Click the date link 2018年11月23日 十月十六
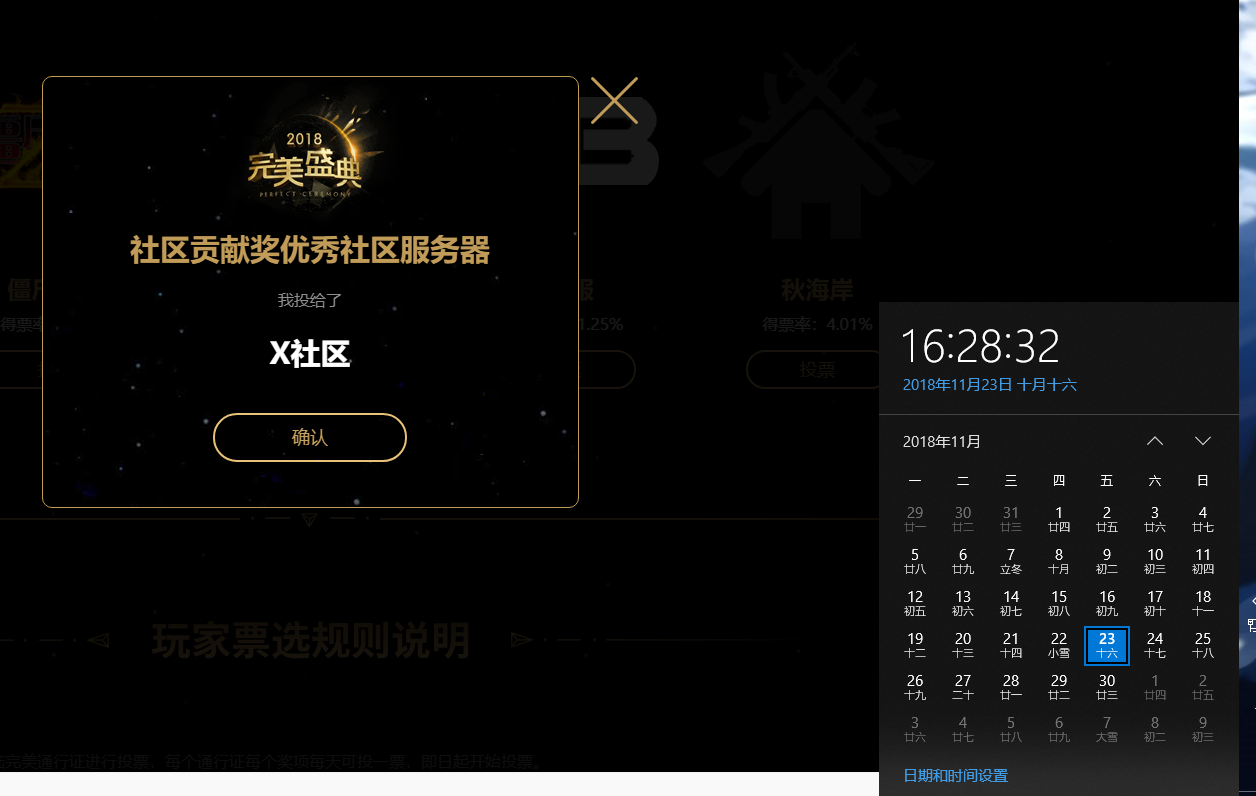 click(989, 384)
